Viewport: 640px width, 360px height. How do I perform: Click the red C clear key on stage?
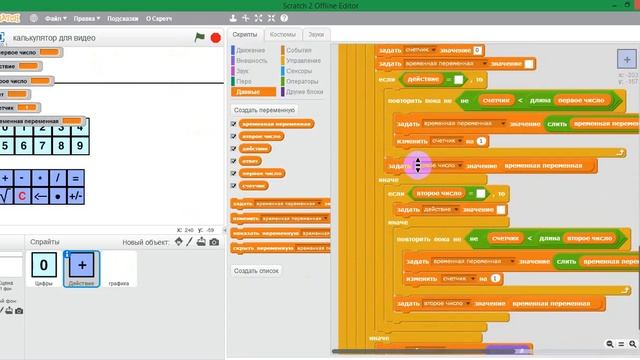[22, 196]
